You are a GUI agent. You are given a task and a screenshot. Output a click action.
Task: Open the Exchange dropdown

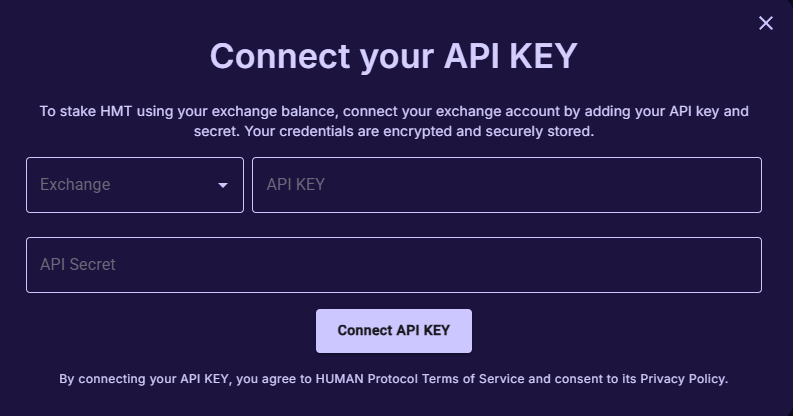click(x=134, y=185)
